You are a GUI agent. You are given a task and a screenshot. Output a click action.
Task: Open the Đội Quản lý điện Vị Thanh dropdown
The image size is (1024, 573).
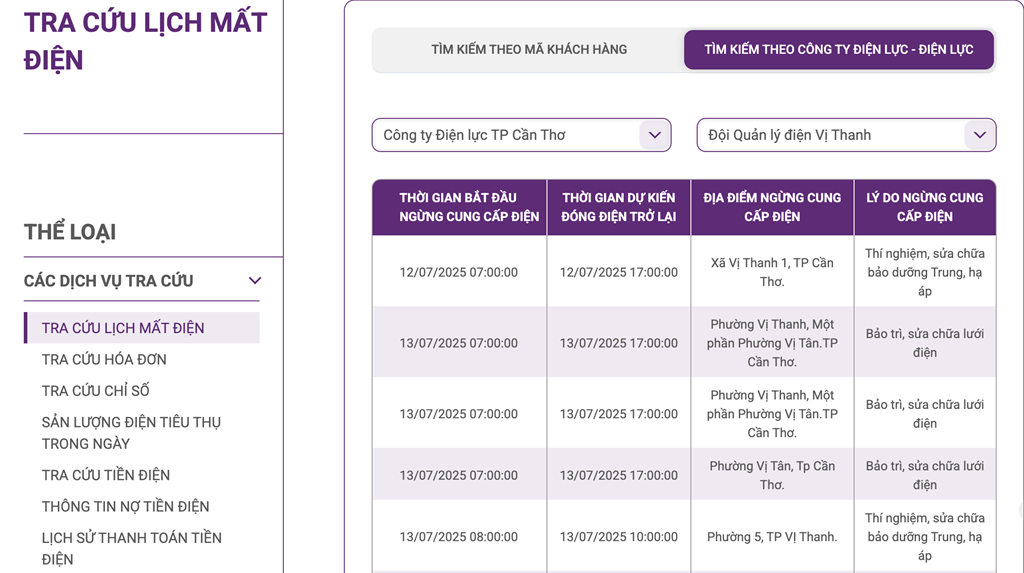(x=835, y=135)
